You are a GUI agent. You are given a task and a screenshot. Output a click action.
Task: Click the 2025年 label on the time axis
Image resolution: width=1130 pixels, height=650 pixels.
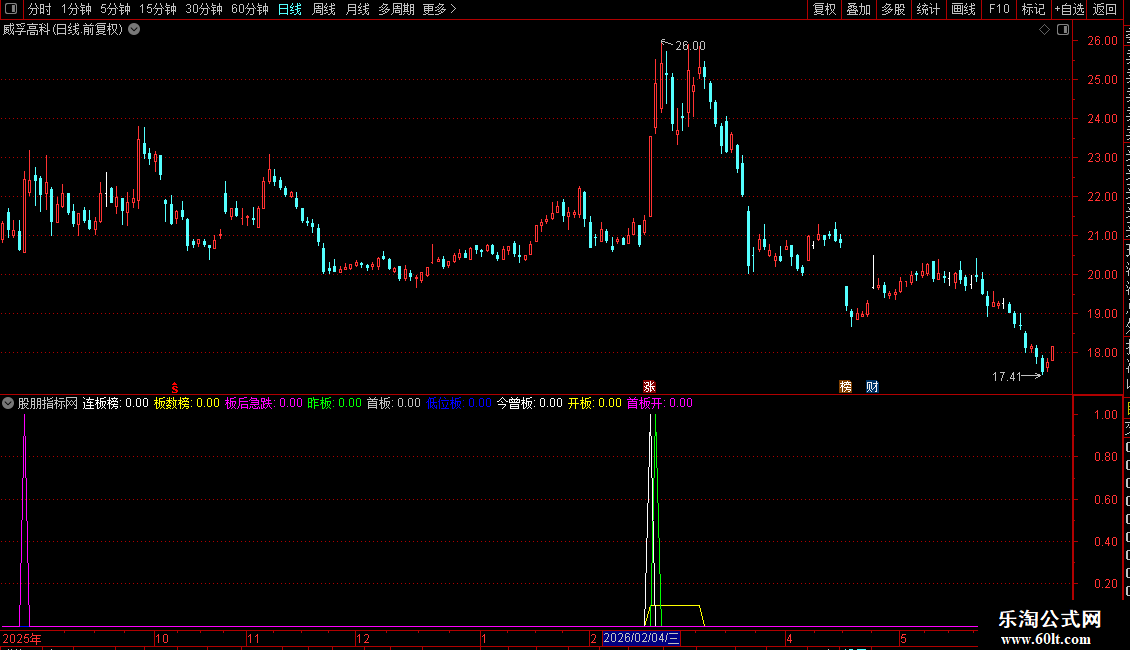click(x=22, y=639)
